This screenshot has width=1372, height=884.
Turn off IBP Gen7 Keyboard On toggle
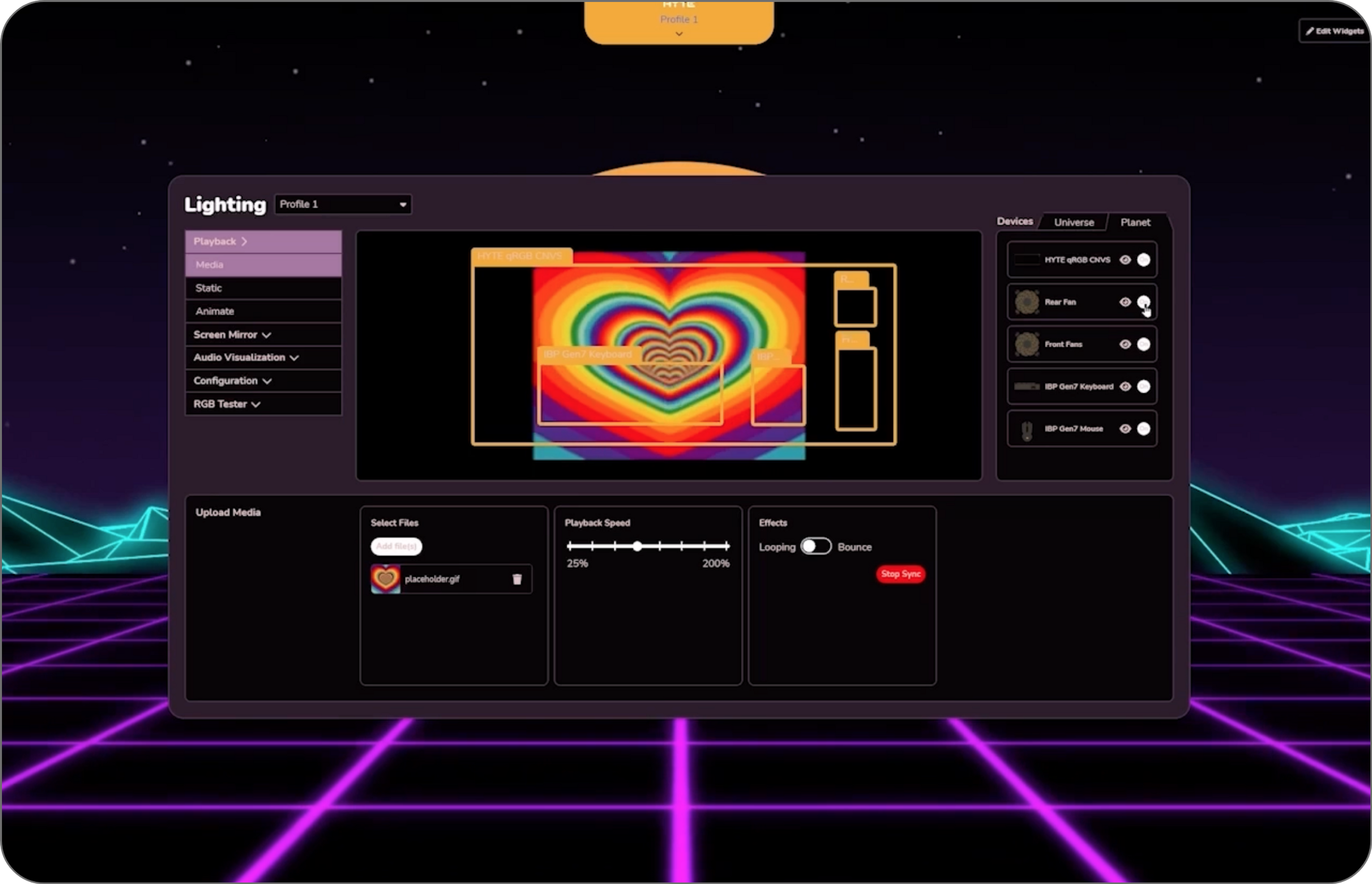point(1143,386)
